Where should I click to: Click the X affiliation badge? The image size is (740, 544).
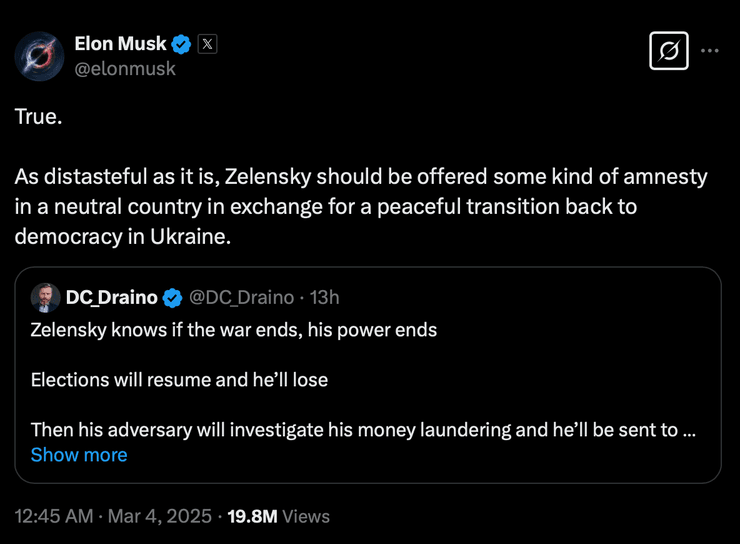[207, 44]
